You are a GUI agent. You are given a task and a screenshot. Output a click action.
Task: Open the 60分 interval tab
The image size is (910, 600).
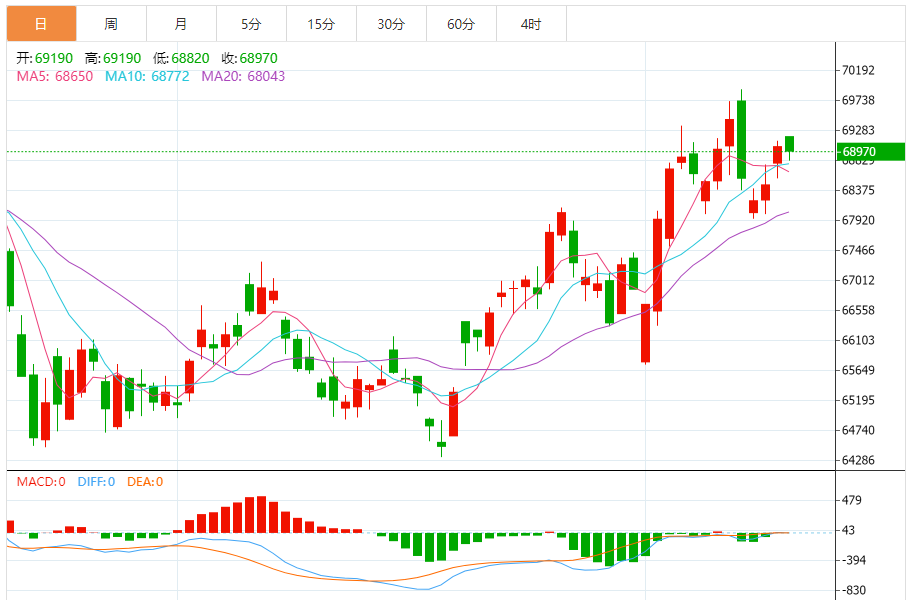(x=461, y=24)
